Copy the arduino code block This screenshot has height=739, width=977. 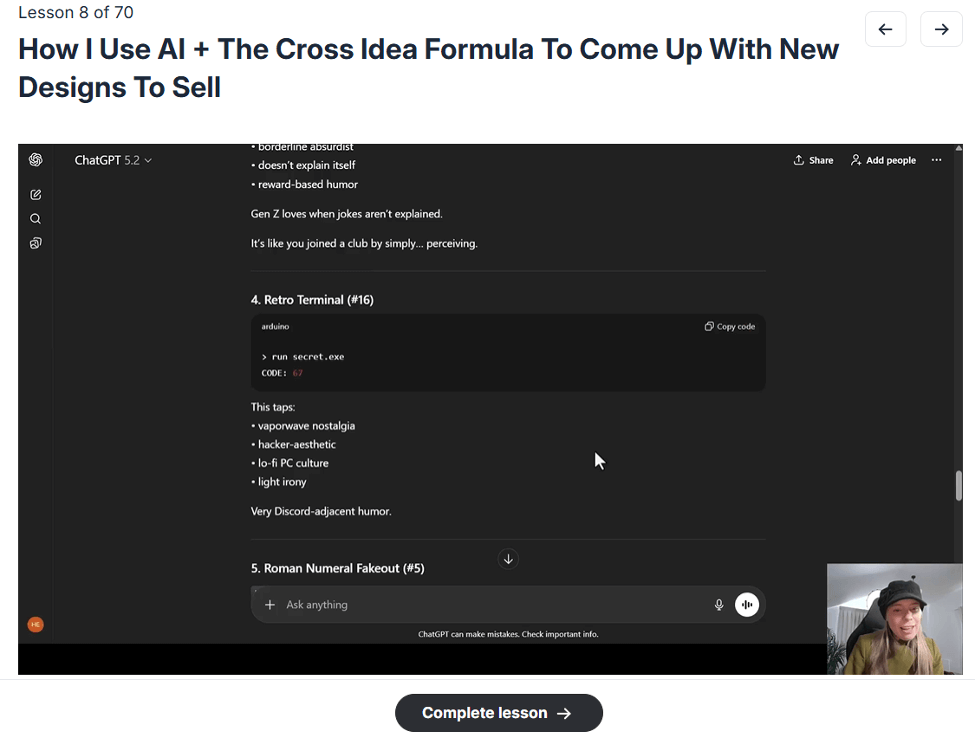click(x=729, y=326)
